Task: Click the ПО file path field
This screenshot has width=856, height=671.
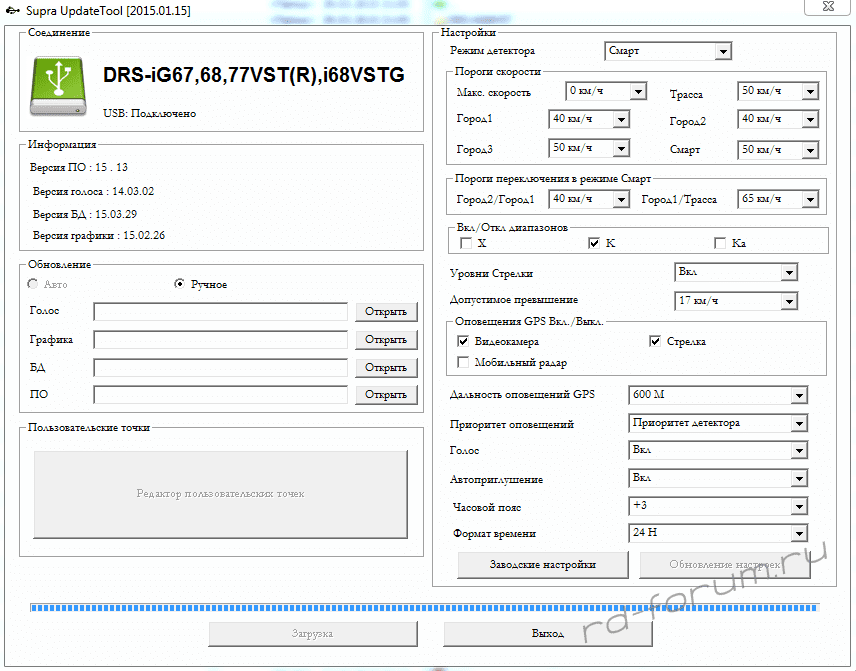Action: tap(221, 395)
